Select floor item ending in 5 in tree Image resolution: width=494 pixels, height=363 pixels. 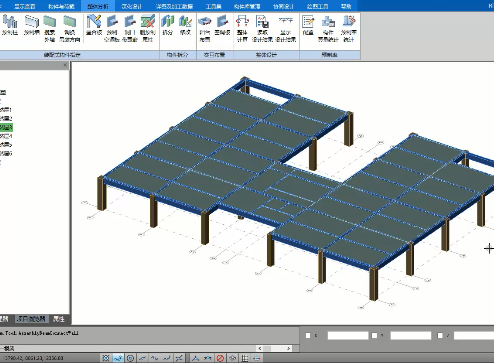[6, 145]
